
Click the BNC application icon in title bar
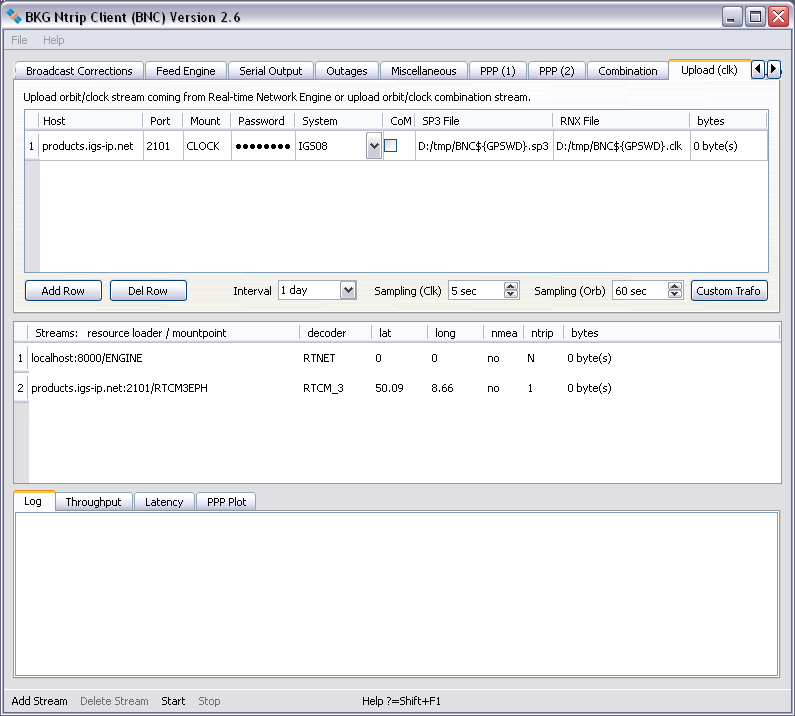point(14,17)
